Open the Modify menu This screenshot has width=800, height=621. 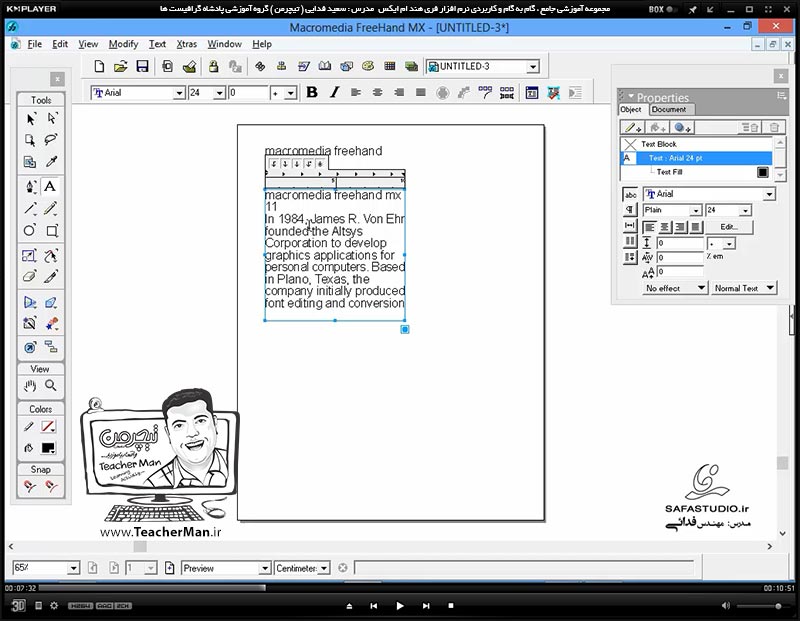tap(123, 44)
